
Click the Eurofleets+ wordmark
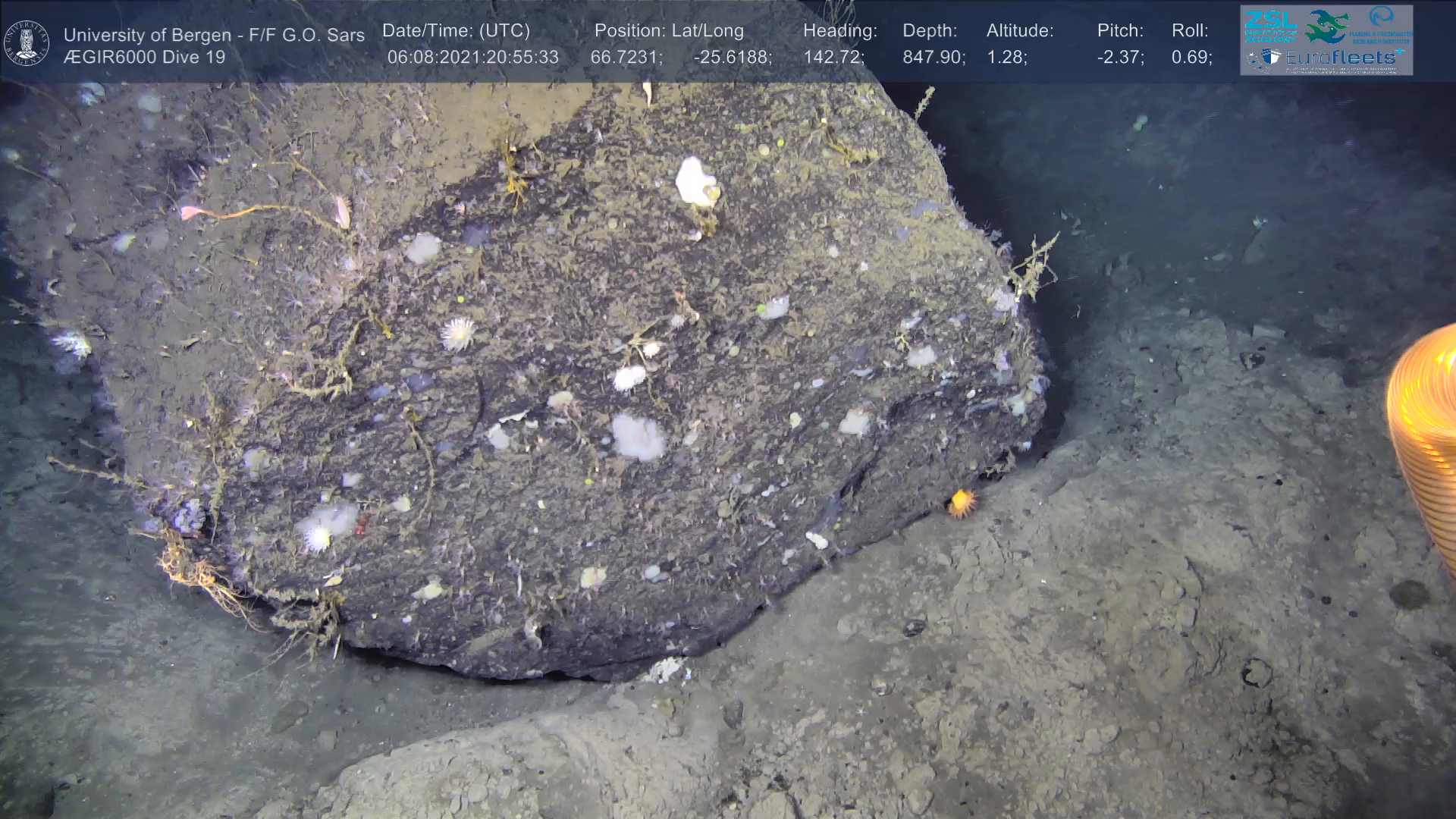1342,57
